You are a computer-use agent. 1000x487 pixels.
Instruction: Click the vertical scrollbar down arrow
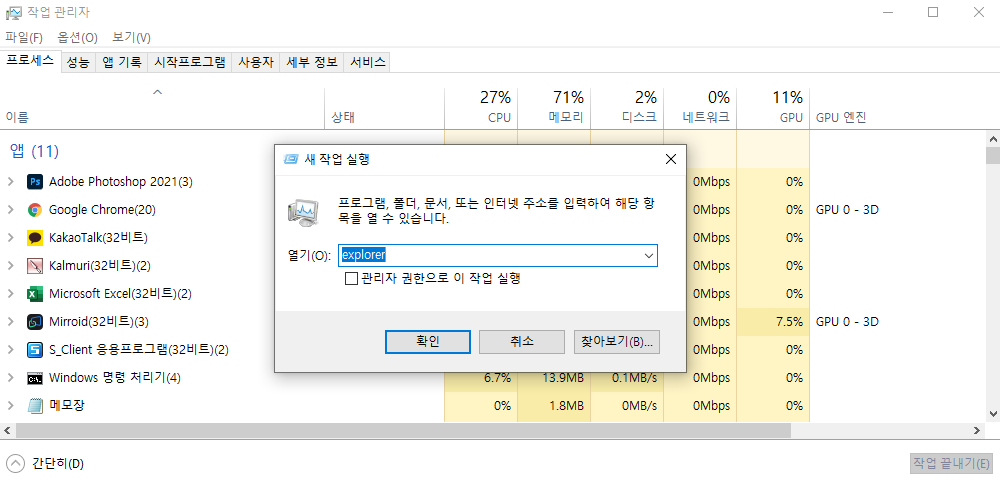(992, 414)
